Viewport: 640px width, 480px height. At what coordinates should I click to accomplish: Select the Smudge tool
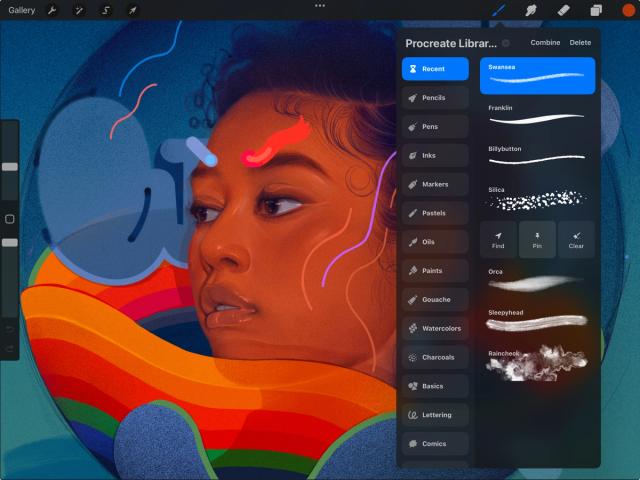click(x=531, y=10)
